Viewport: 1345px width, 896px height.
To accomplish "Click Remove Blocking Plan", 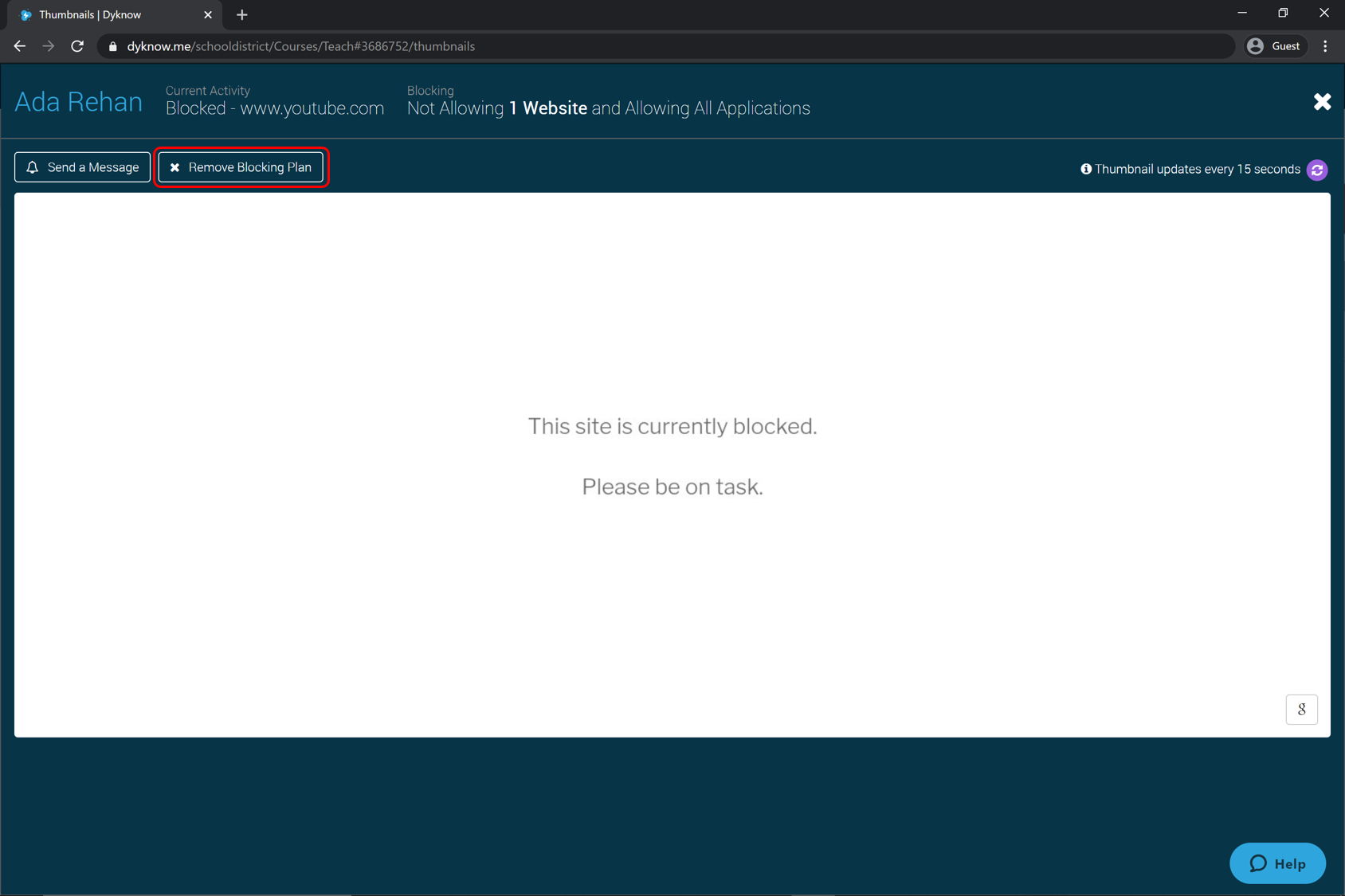I will (241, 167).
